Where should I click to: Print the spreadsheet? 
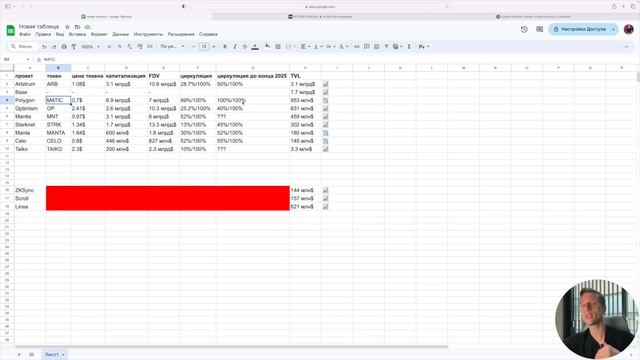point(64,47)
